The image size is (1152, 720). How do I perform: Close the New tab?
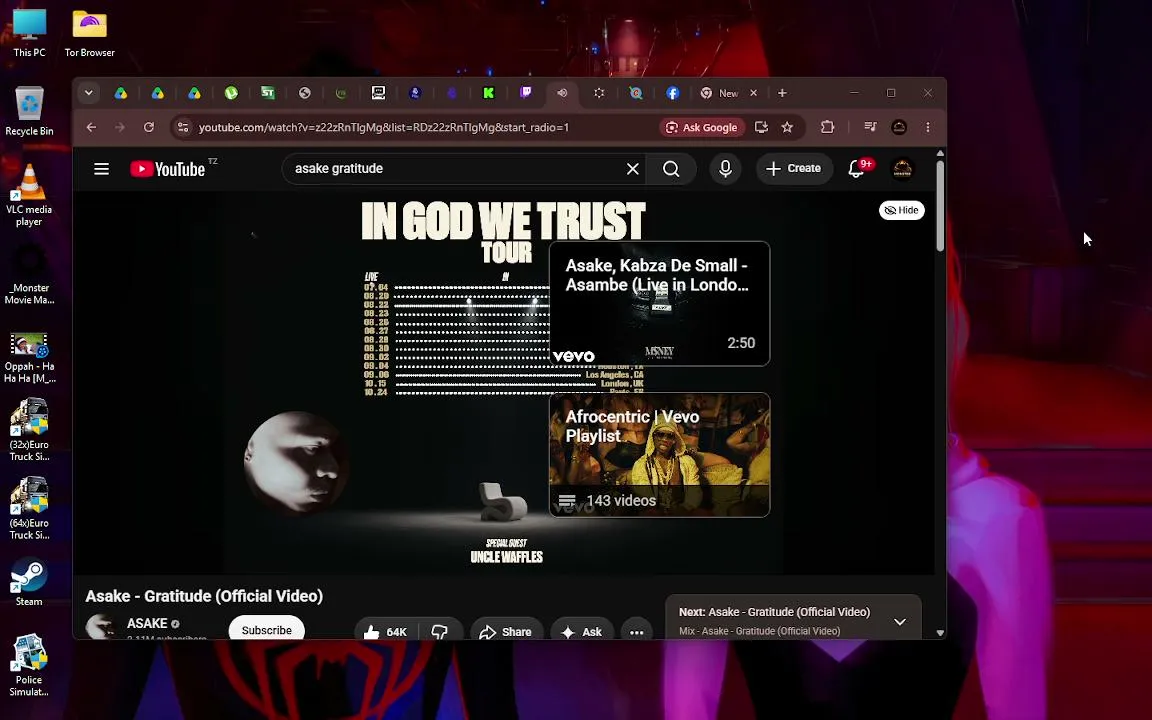point(753,93)
